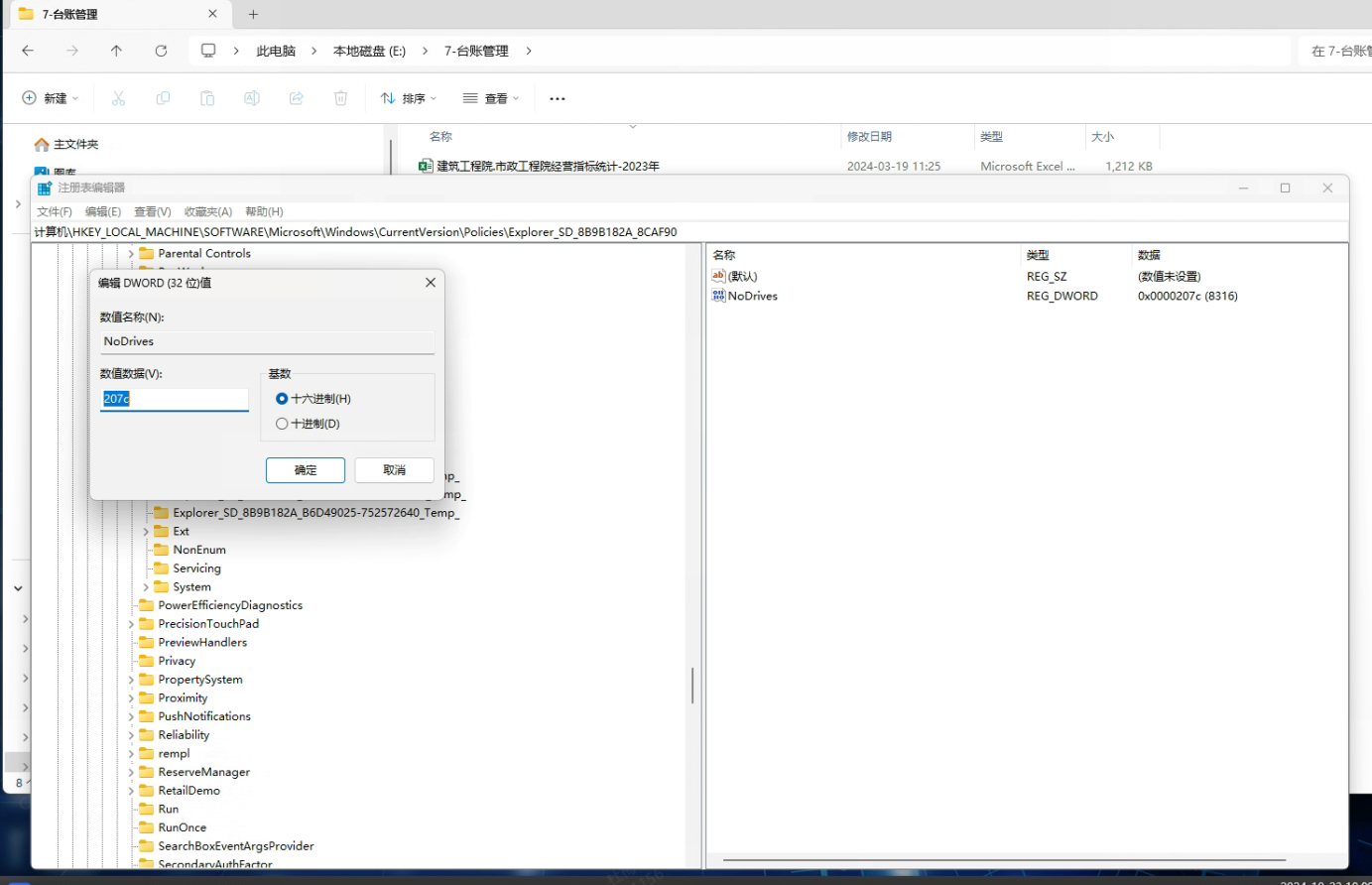Click the 取消 Cancel button
This screenshot has width=1372, height=885.
394,470
